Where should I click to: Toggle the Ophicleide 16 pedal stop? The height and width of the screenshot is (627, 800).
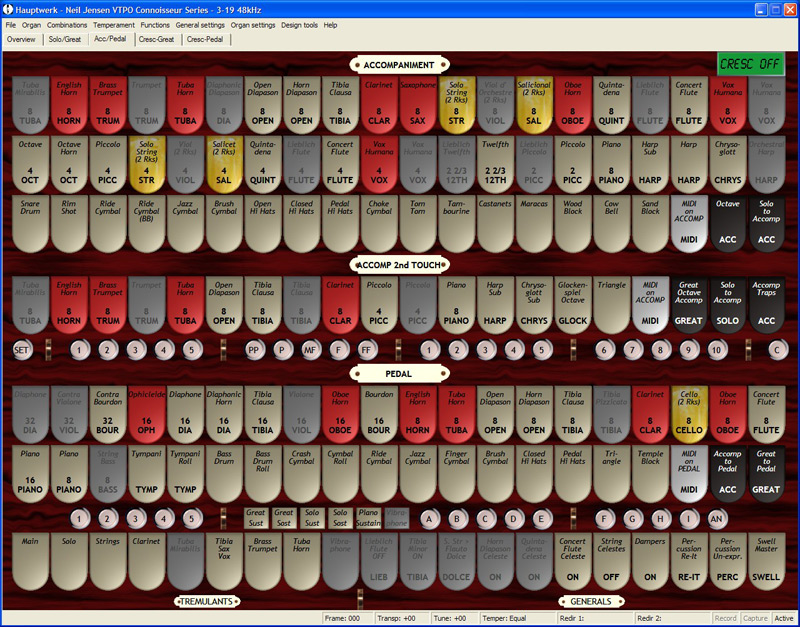[146, 413]
